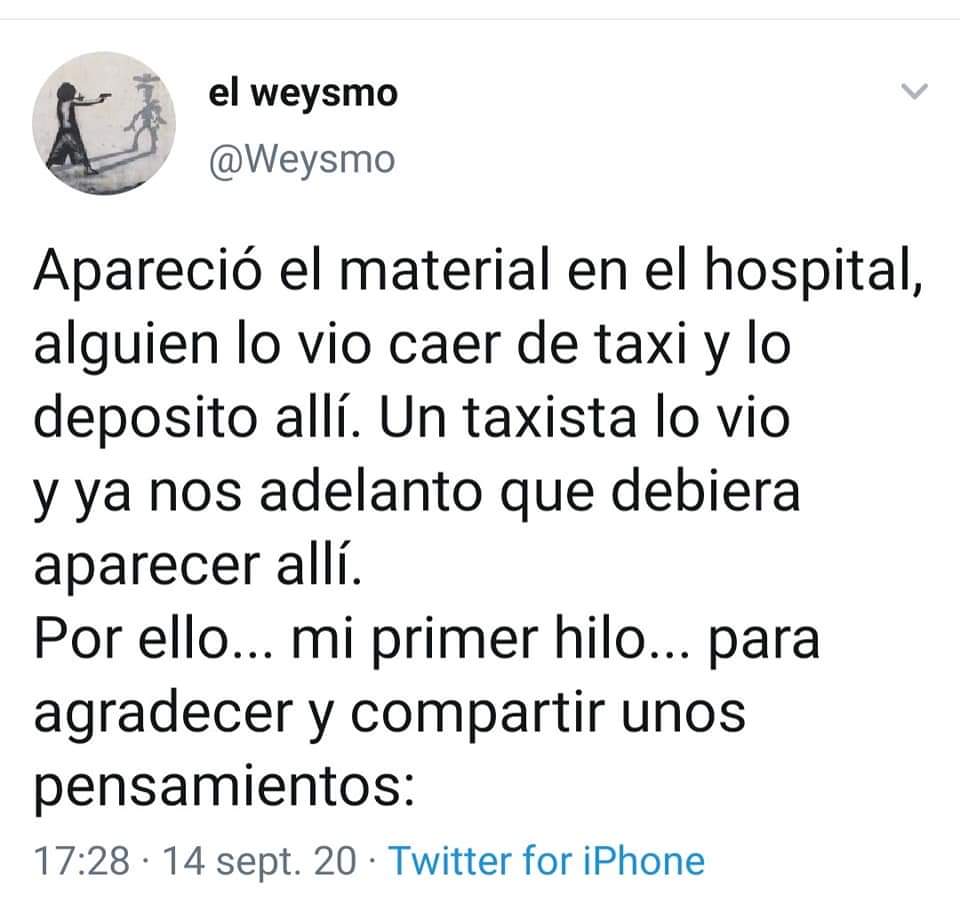Click the text "deposito allí. Un taxista lo vio"
This screenshot has height=902, width=960.
[412, 418]
